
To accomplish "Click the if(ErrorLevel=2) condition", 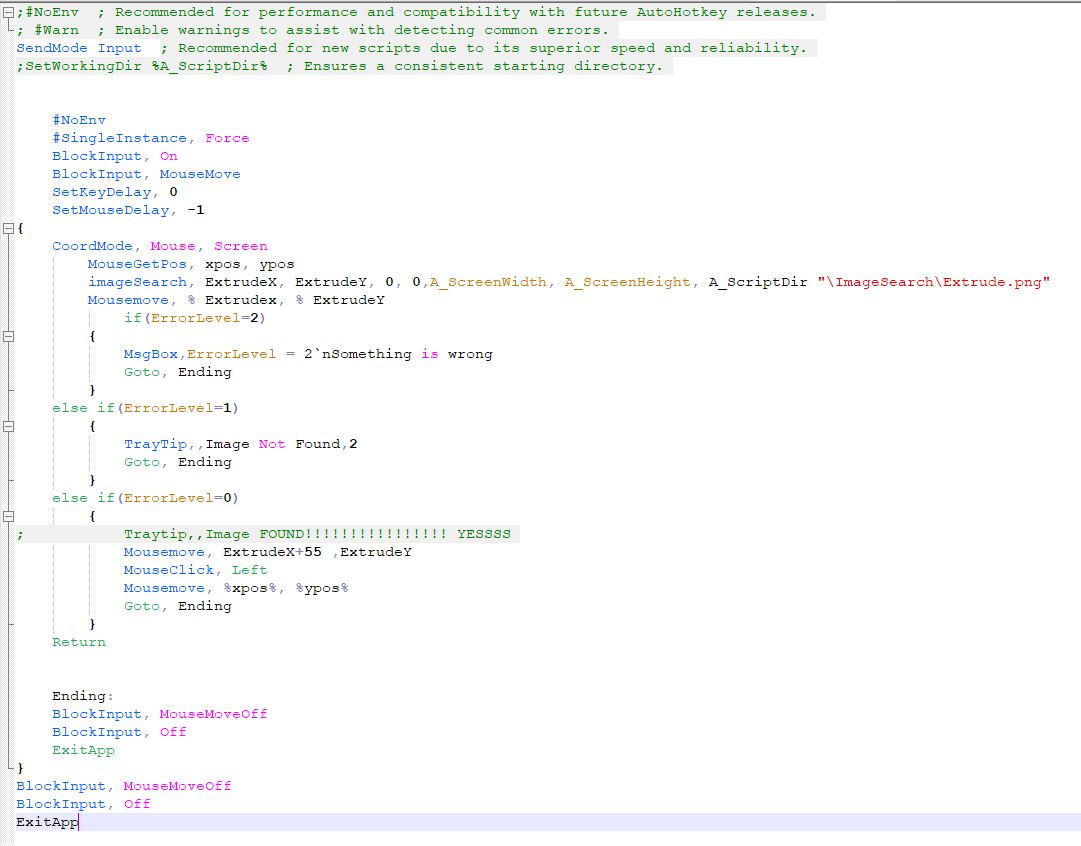I will pyautogui.click(x=194, y=318).
